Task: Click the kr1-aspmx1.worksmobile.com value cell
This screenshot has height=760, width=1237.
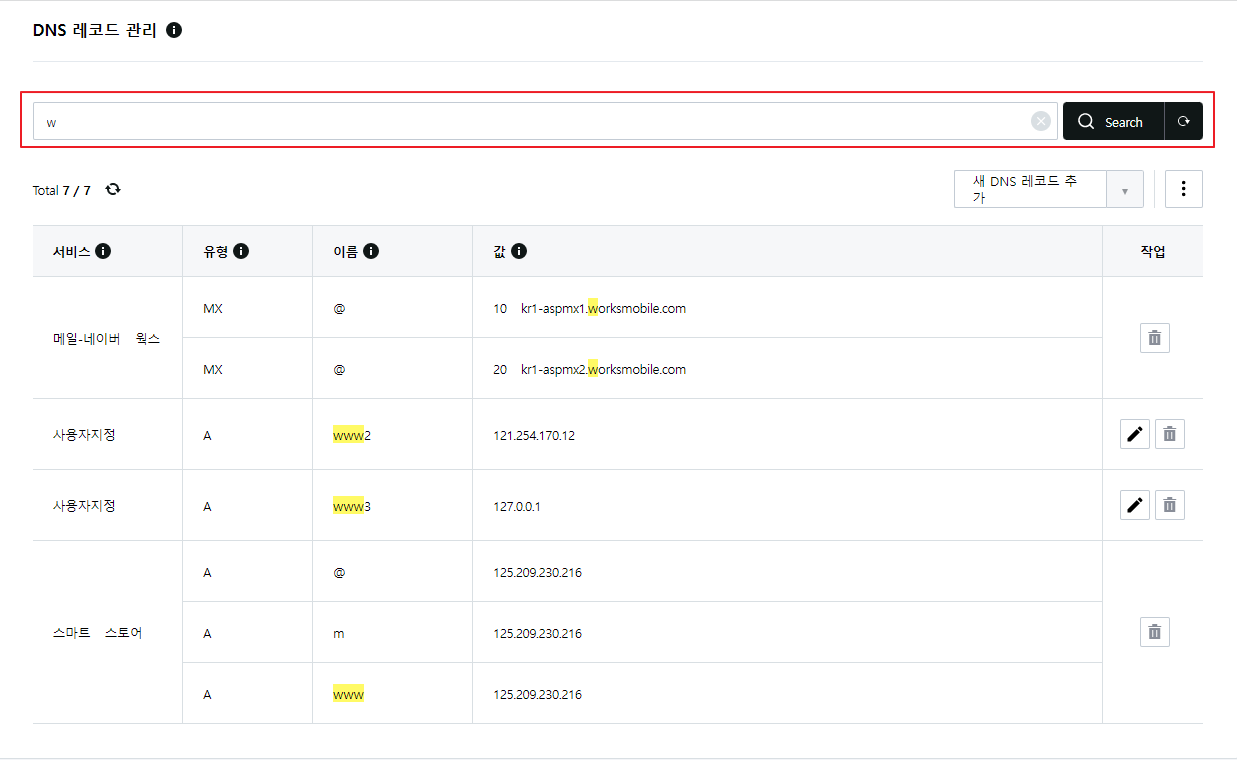Action: point(603,308)
